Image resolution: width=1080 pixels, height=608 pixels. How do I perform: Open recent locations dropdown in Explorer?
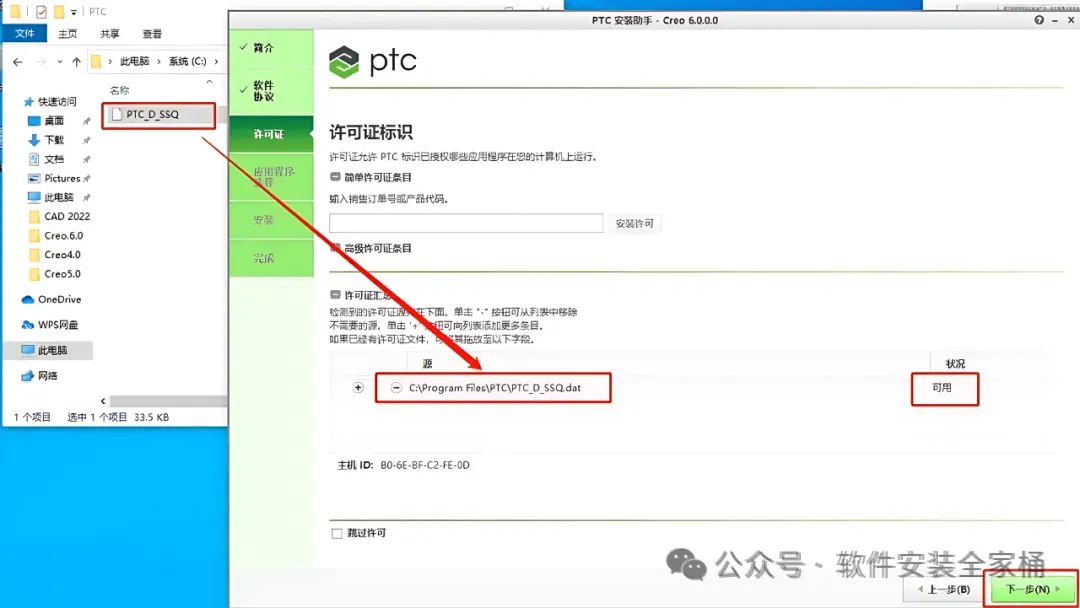coord(60,62)
